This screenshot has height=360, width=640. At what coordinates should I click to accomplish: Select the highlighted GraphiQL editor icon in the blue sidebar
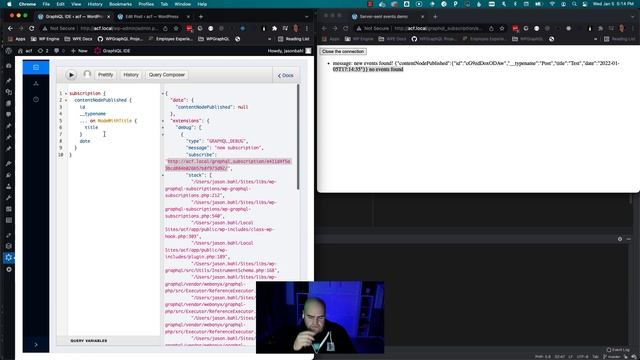click(36, 67)
